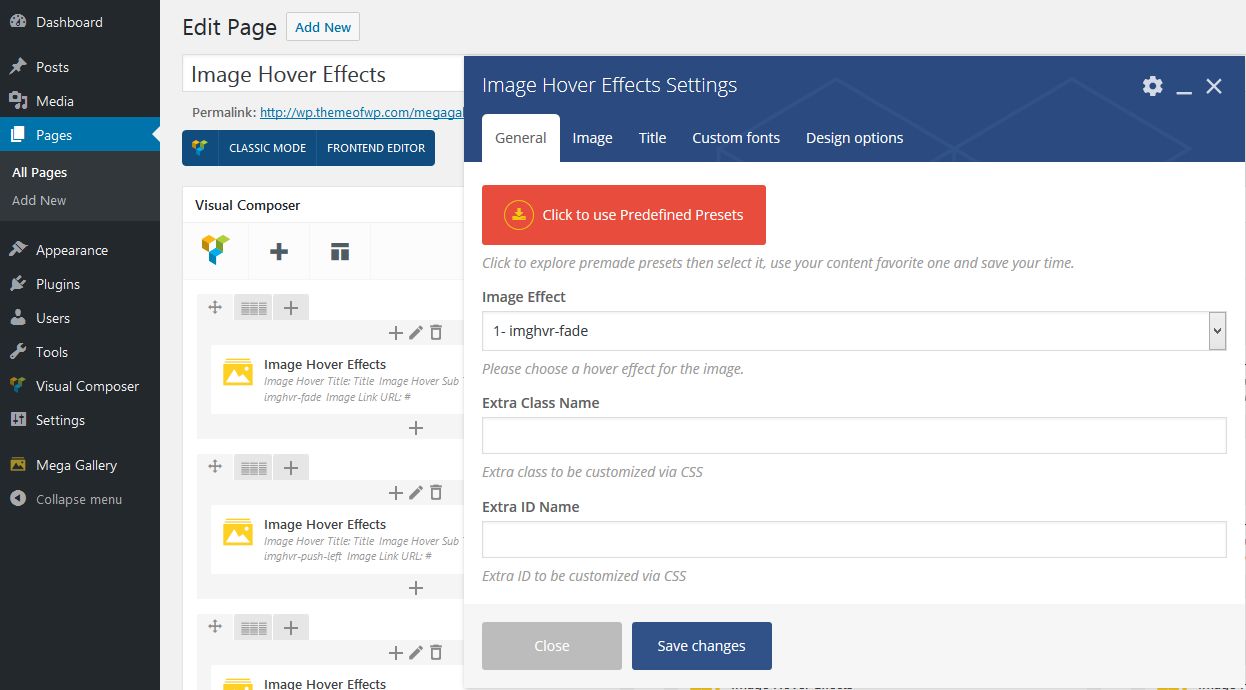Click the trash icon in the third composer row
This screenshot has width=1246, height=690.
436,653
